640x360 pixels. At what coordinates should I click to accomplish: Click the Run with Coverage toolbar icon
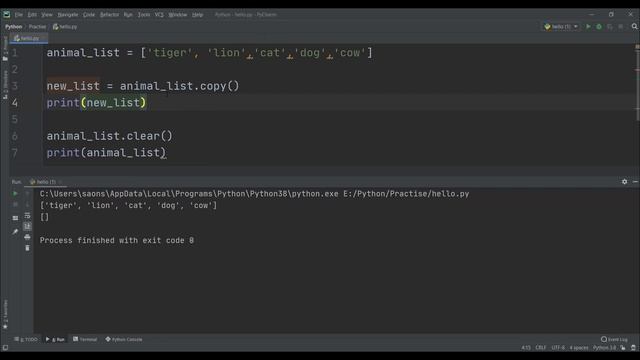click(x=610, y=27)
